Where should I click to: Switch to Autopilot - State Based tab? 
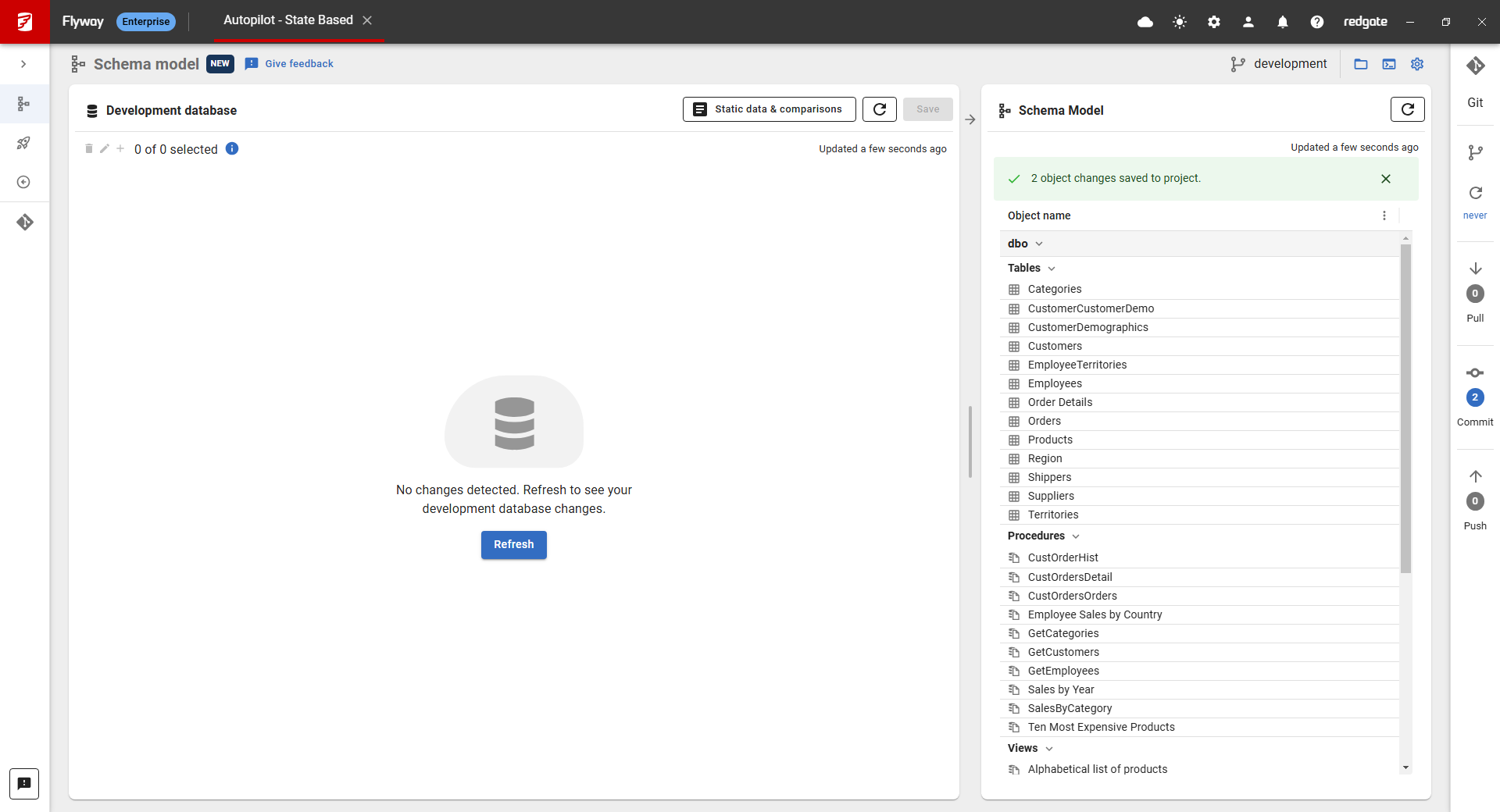pos(288,20)
